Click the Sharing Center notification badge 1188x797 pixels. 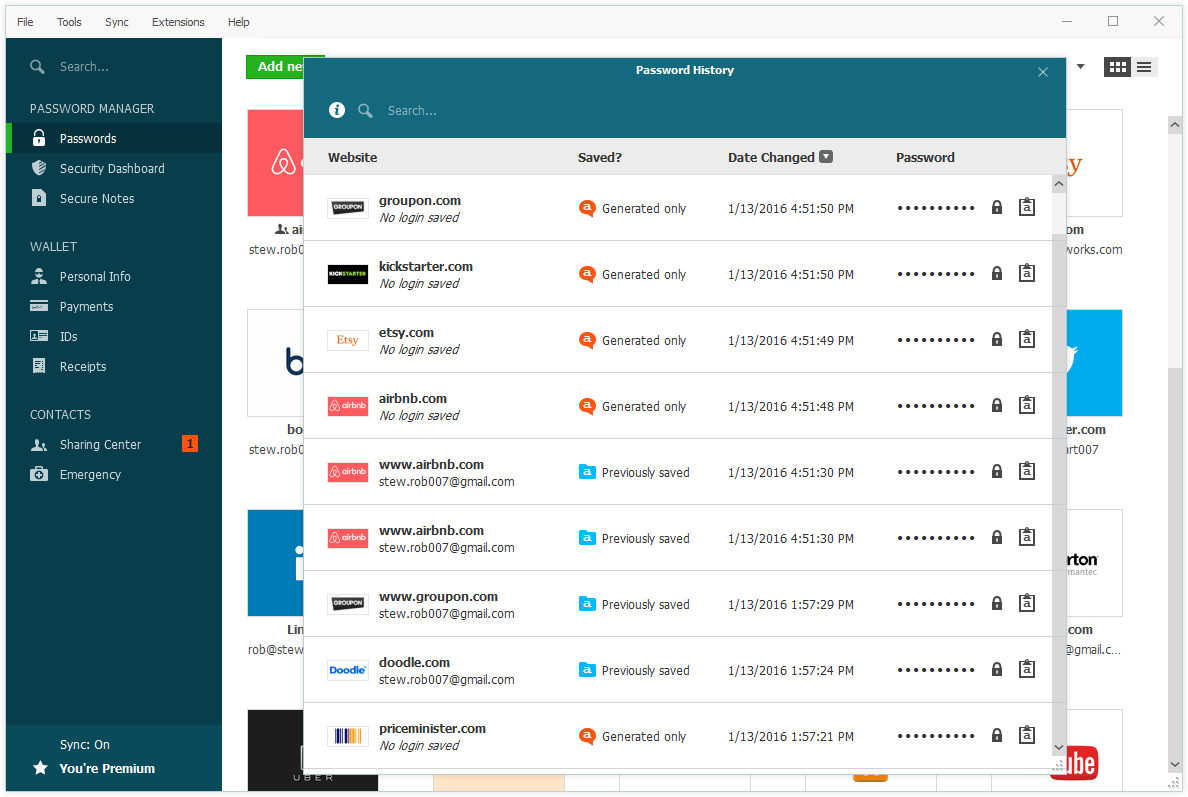click(x=190, y=444)
